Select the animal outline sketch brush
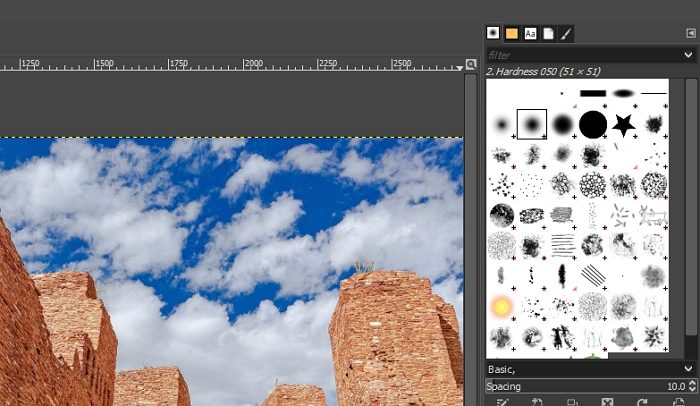Screen dimensions: 700x406 (653, 214)
